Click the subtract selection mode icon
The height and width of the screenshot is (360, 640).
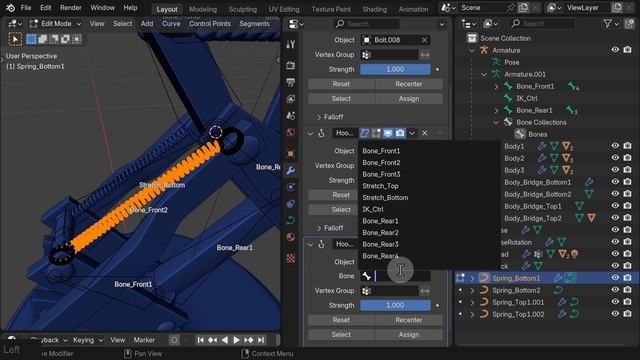(54, 39)
